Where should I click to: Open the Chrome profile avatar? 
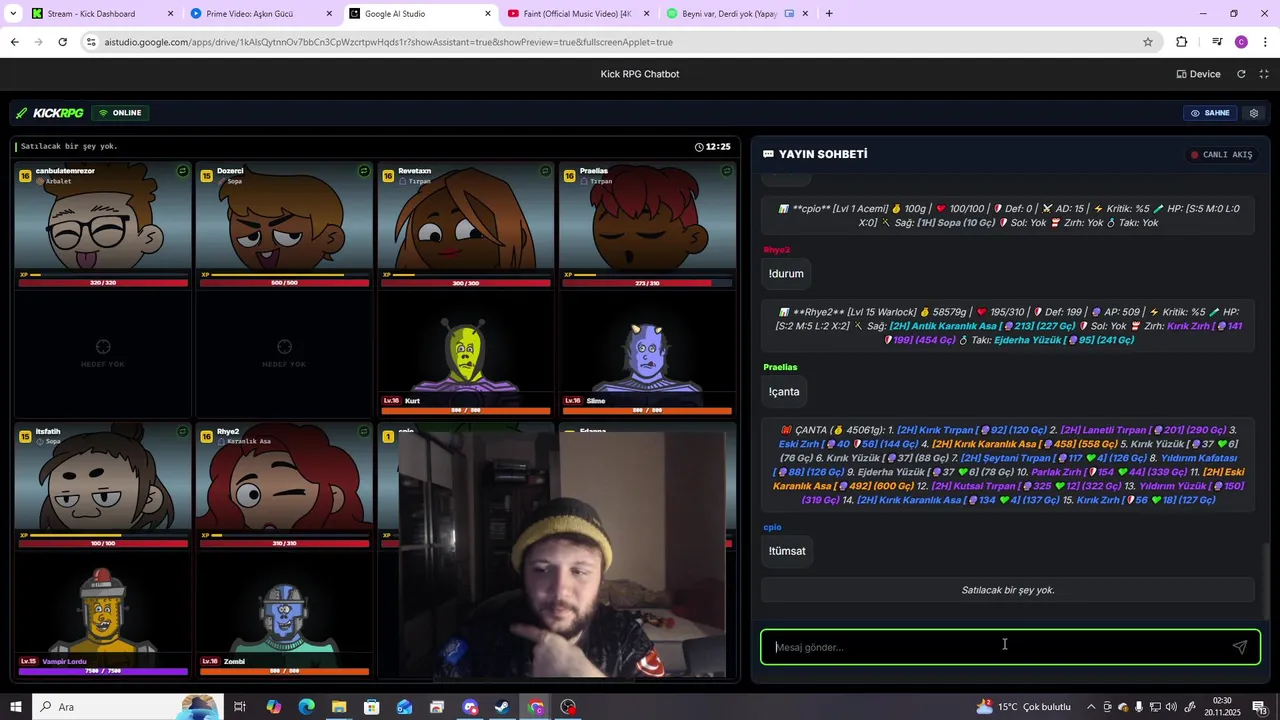(1241, 42)
